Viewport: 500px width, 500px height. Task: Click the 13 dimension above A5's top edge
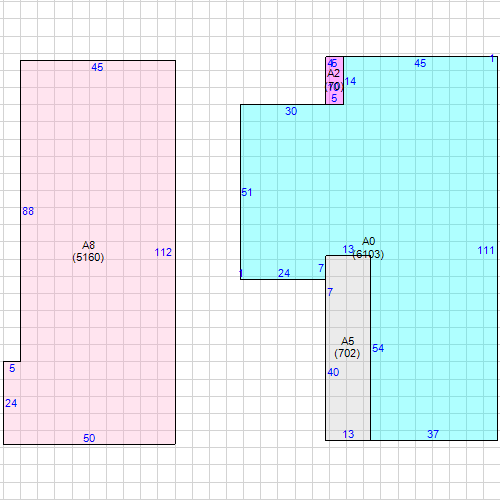[348, 249]
